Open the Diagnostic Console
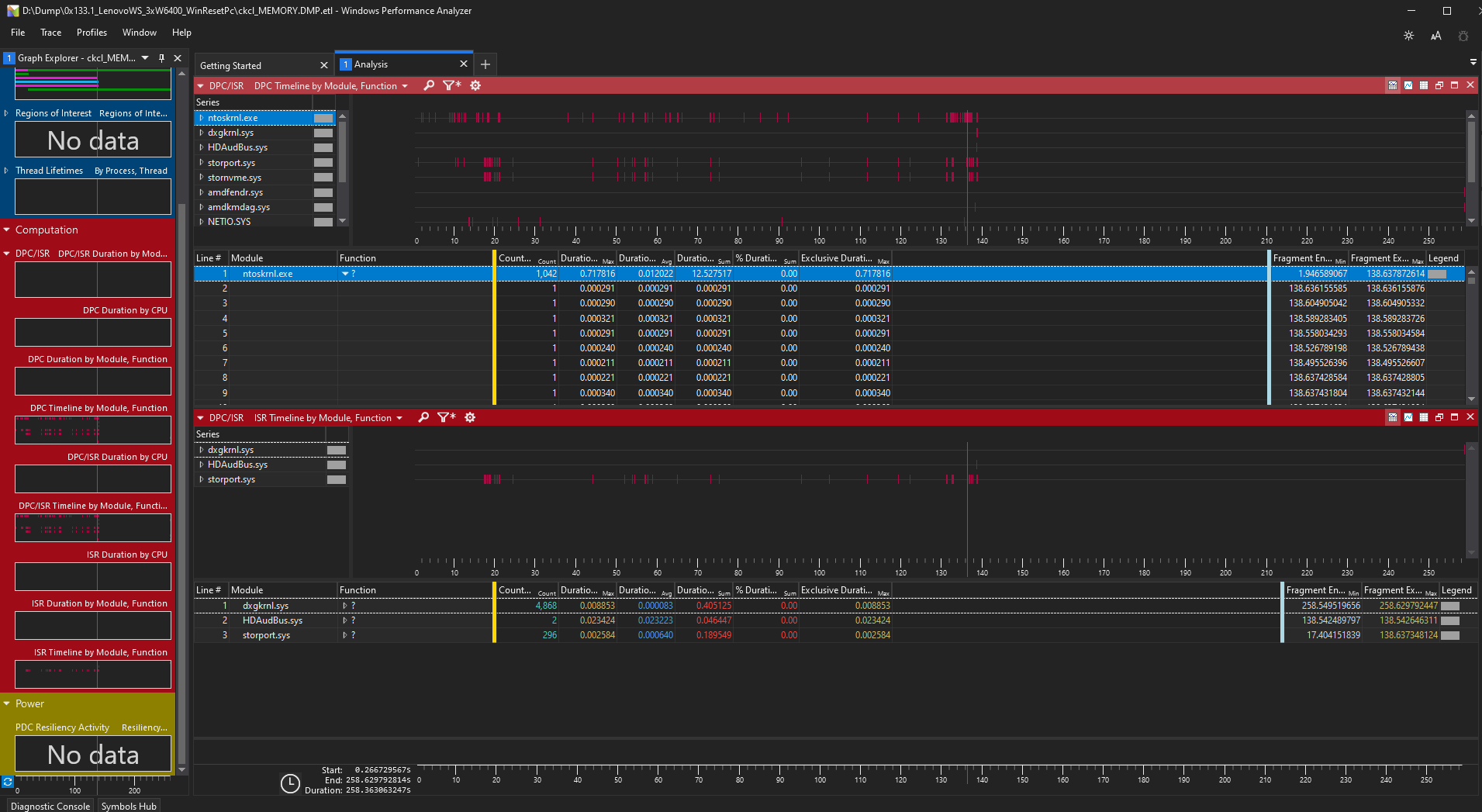 [50, 806]
